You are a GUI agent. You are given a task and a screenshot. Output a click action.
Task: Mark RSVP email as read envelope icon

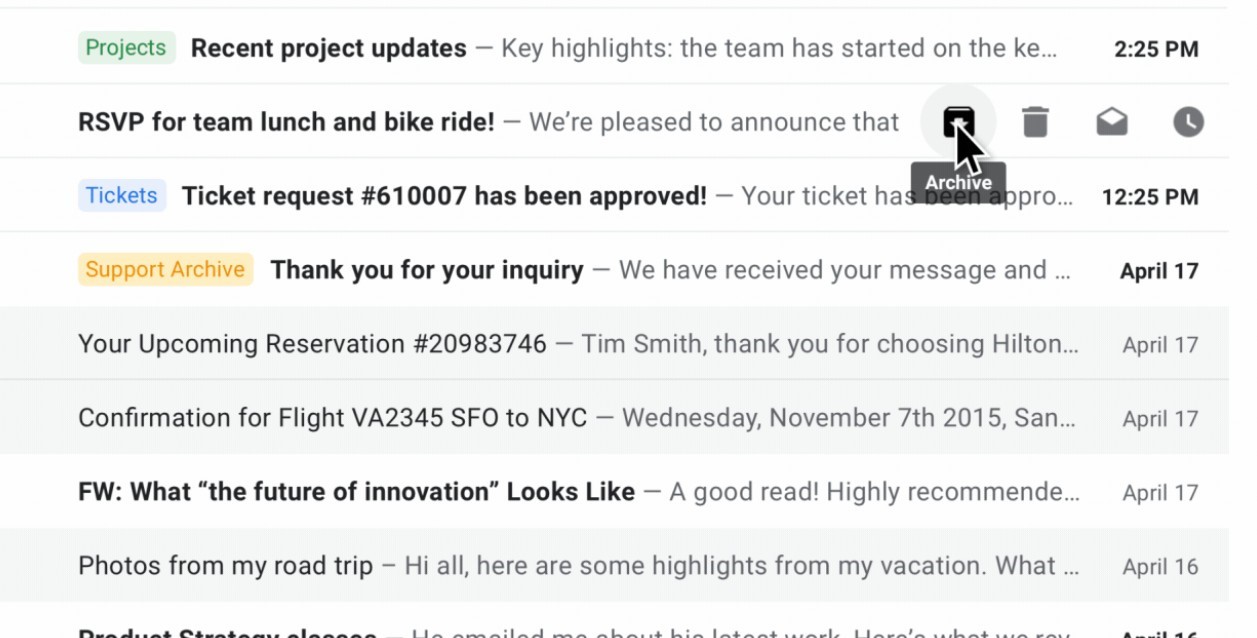tap(1112, 122)
